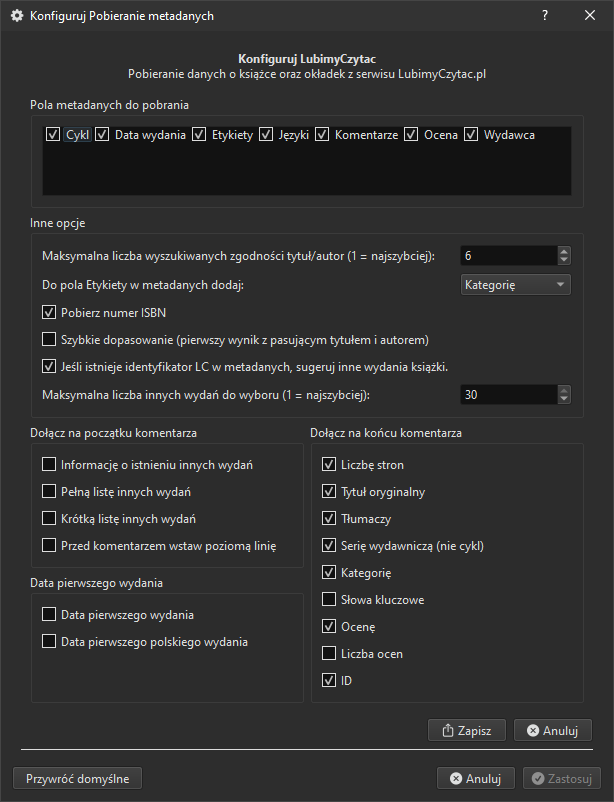Enable Słowa kluczowe checkbox
Screen dimensions: 614x802
330,600
